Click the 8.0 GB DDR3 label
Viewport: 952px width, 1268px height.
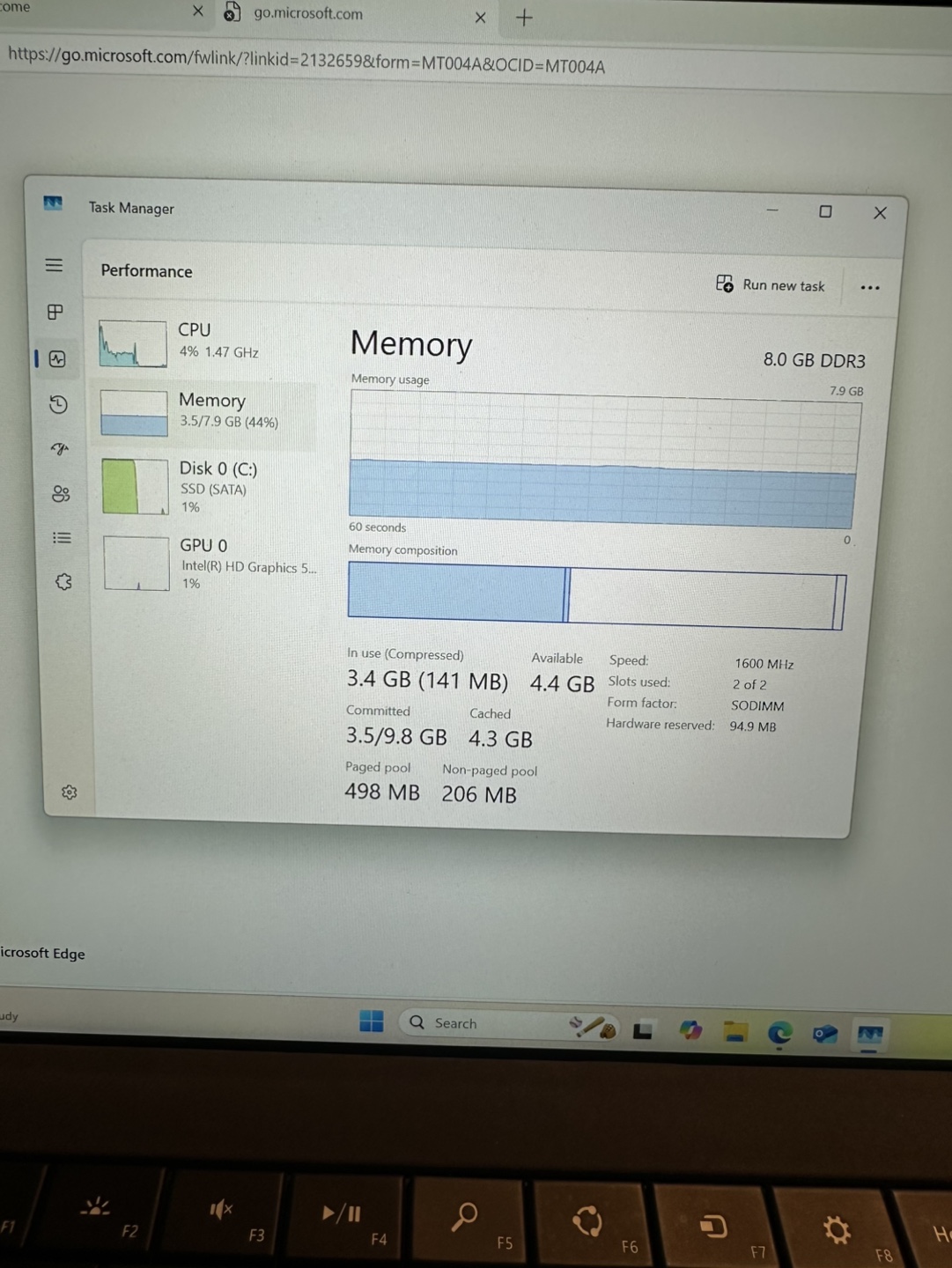814,360
